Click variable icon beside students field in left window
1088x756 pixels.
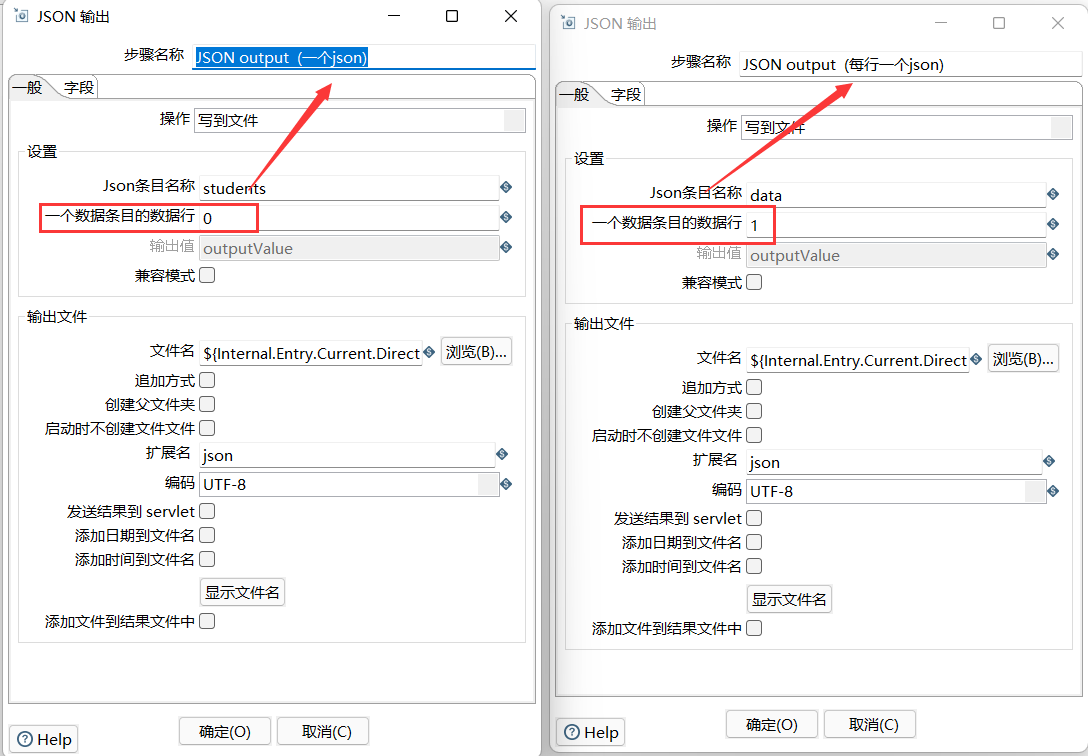[506, 187]
